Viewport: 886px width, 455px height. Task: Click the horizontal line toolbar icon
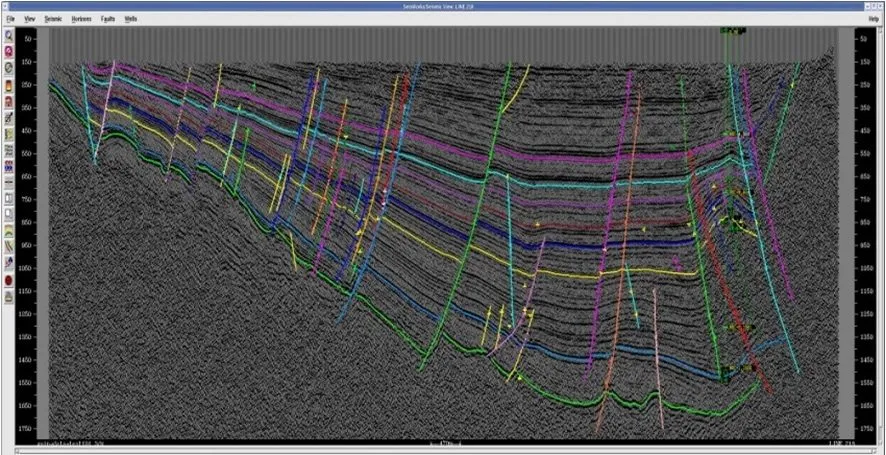point(10,180)
